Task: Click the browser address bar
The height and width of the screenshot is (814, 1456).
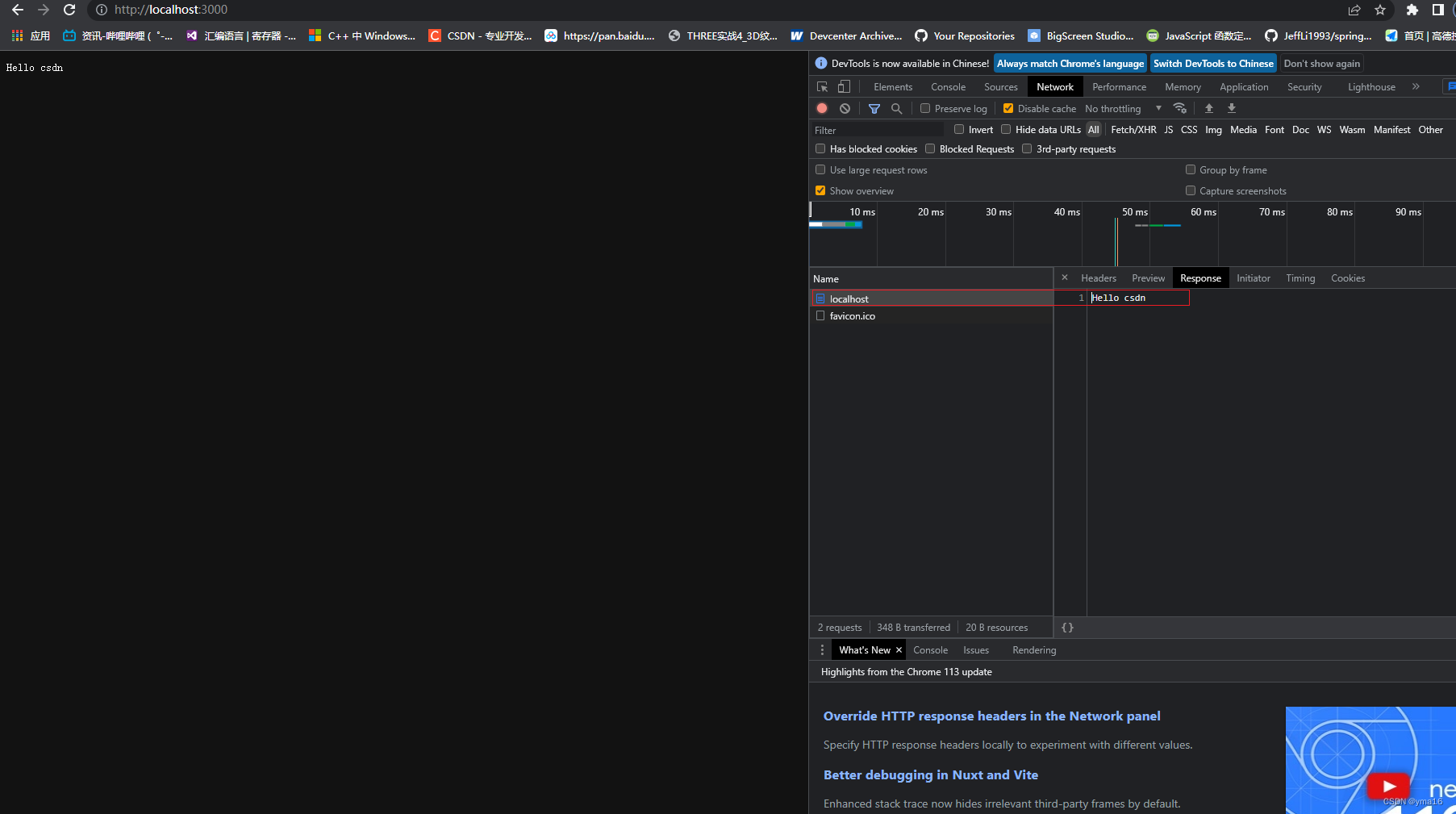Action: pos(718,10)
